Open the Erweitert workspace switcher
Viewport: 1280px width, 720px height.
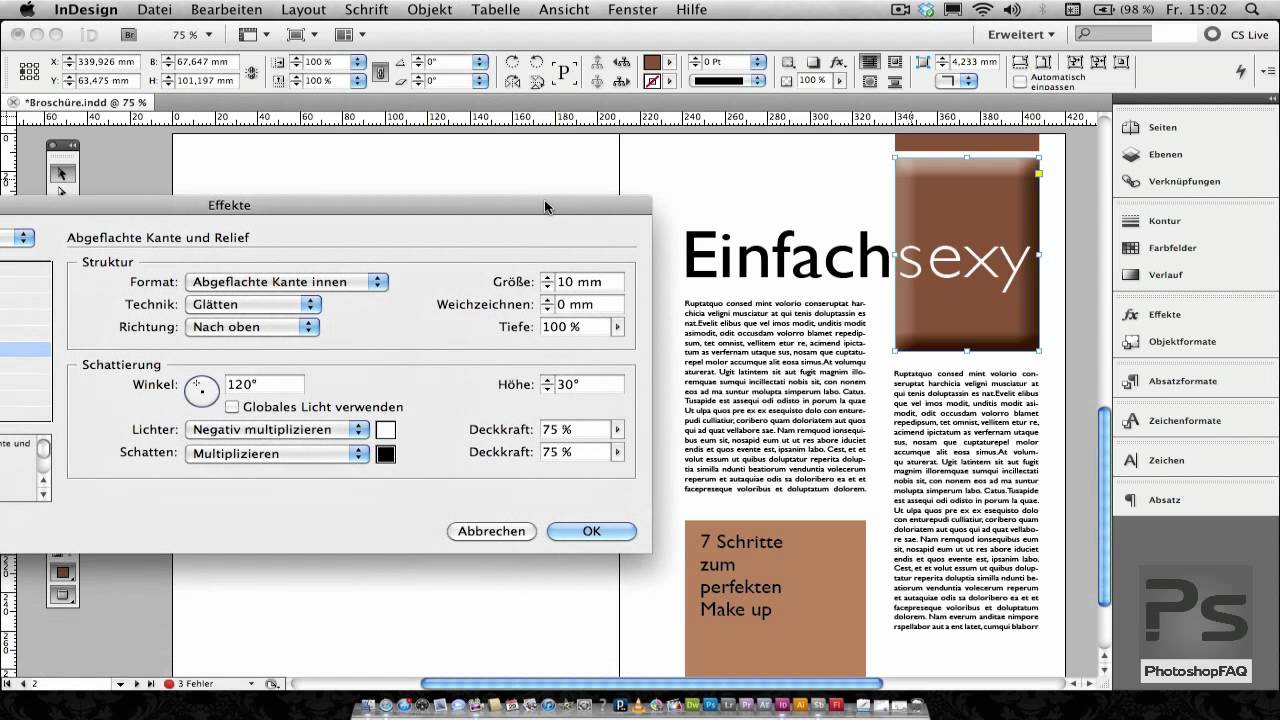[x=1021, y=34]
